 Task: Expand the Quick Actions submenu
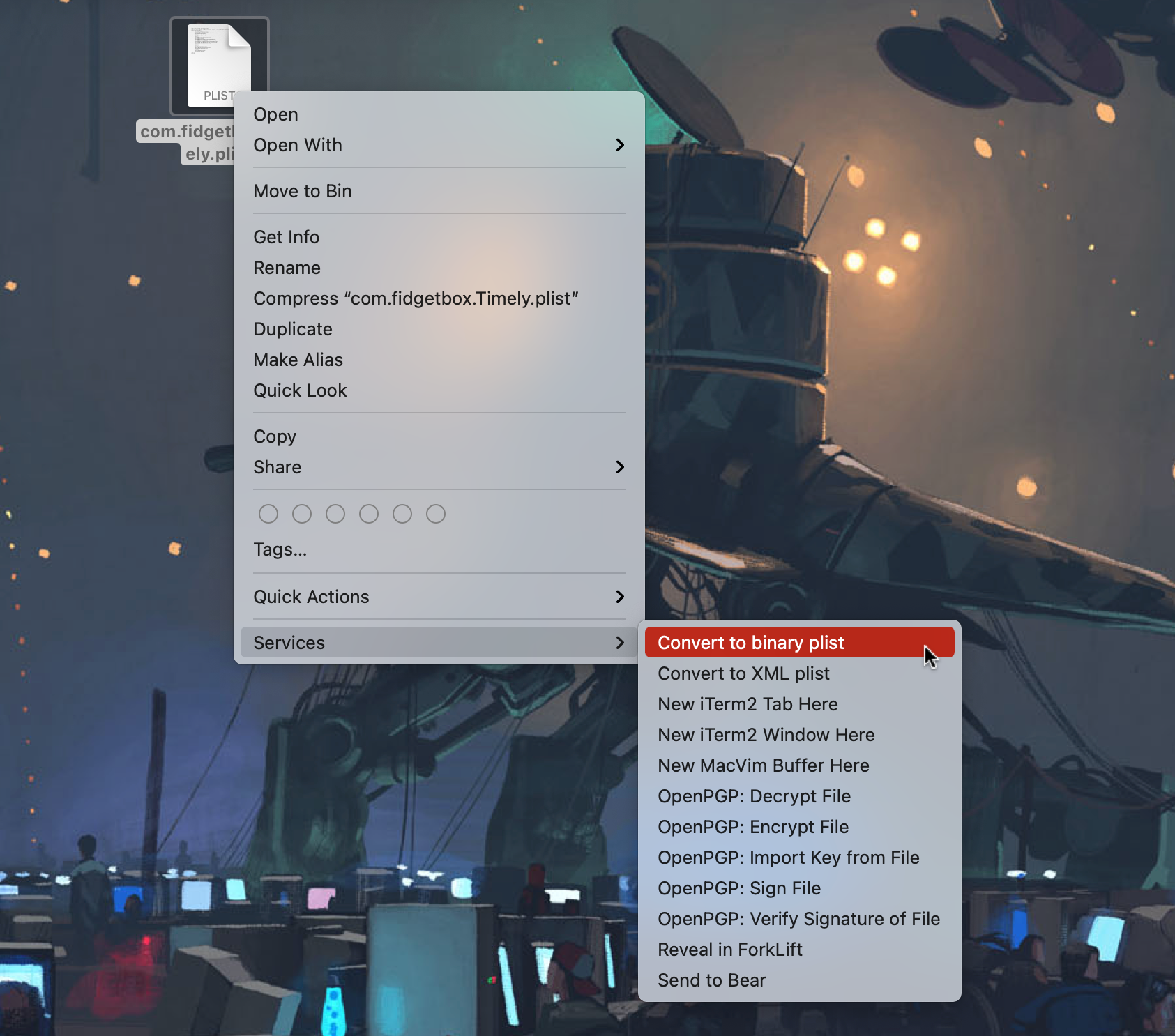[x=311, y=596]
